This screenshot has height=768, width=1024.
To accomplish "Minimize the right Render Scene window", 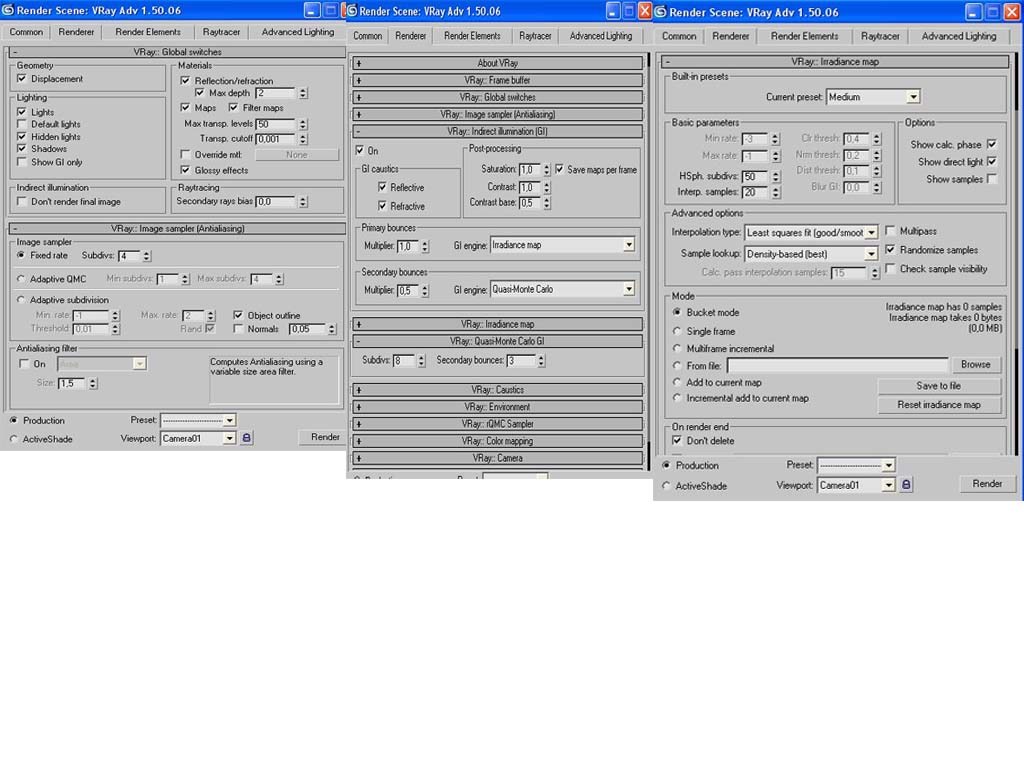I will click(x=973, y=12).
